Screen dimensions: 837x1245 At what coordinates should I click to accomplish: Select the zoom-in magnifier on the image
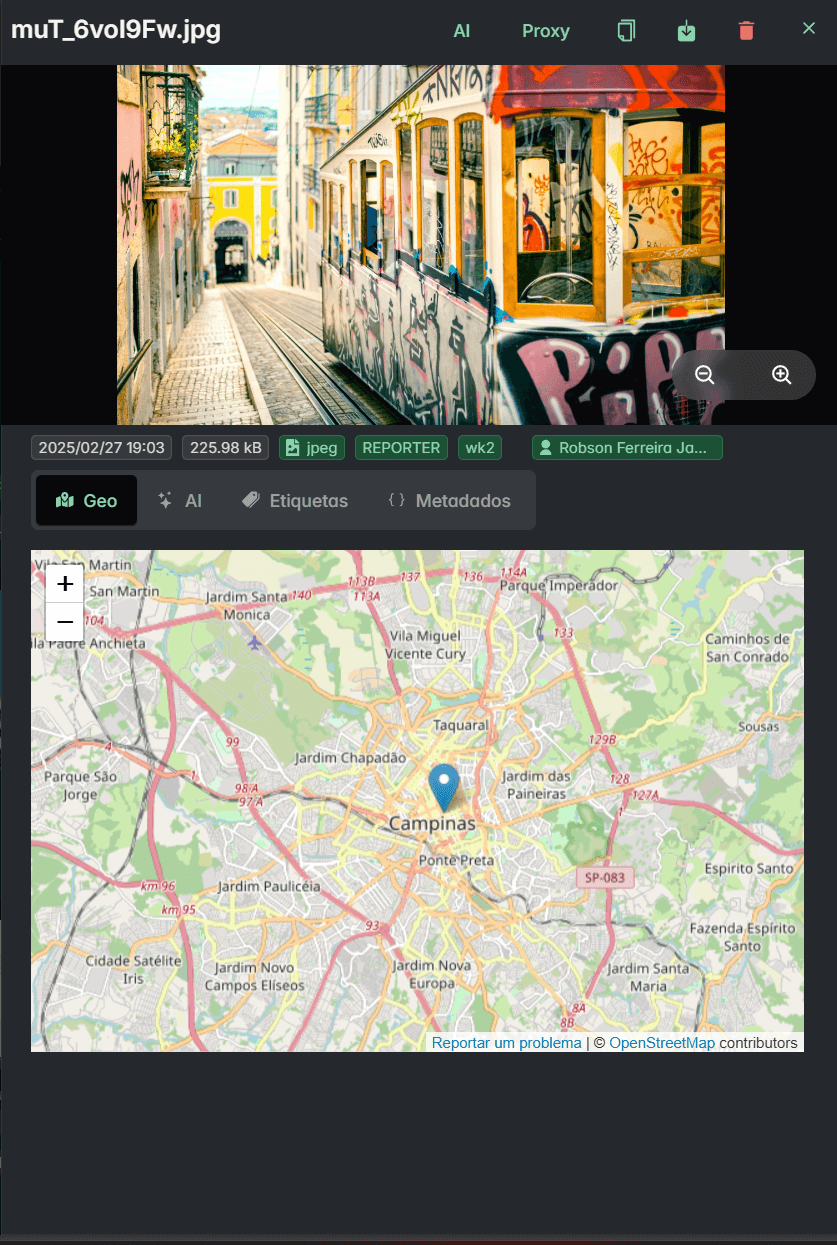(780, 374)
